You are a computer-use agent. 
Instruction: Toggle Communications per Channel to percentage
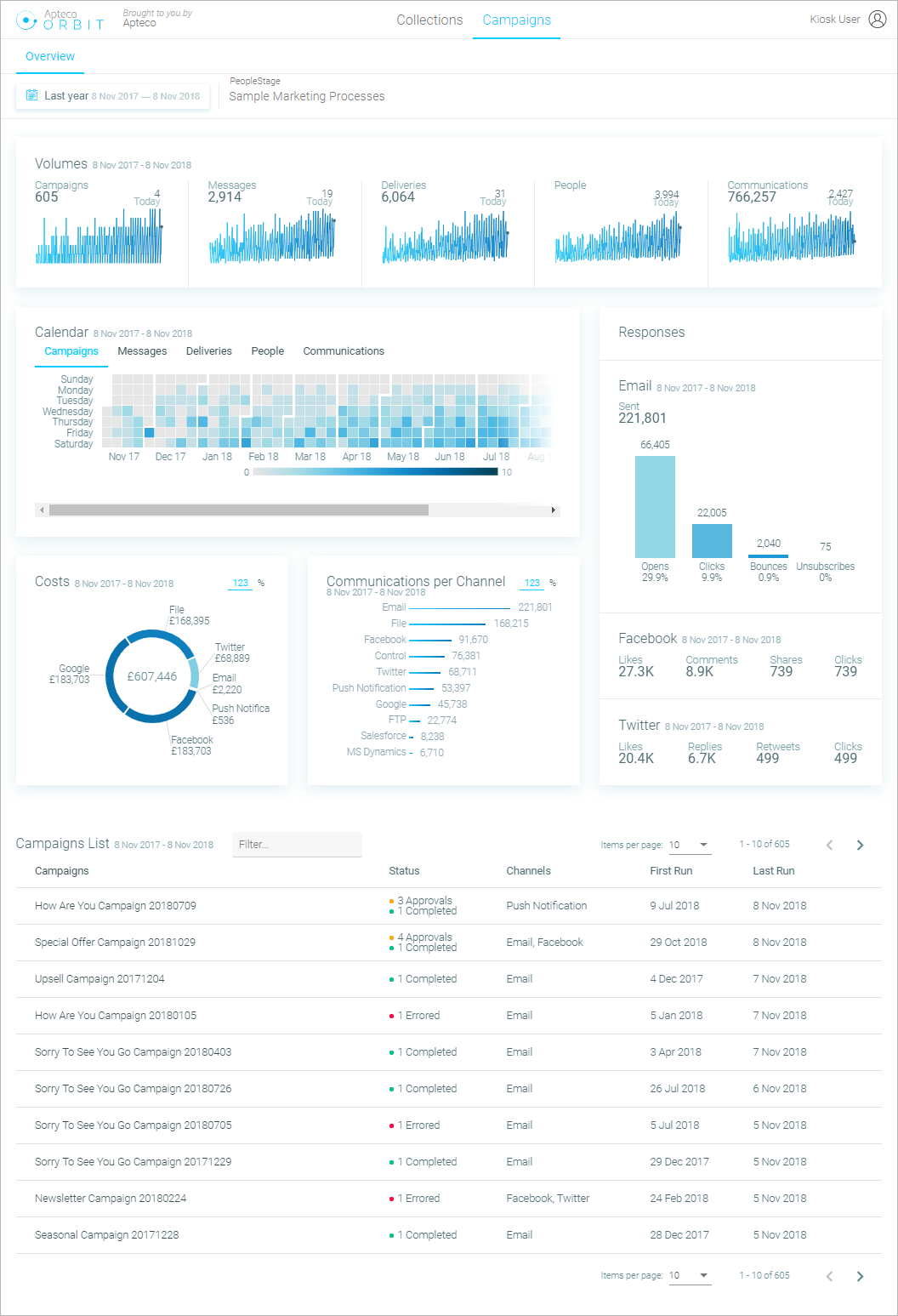coord(553,583)
